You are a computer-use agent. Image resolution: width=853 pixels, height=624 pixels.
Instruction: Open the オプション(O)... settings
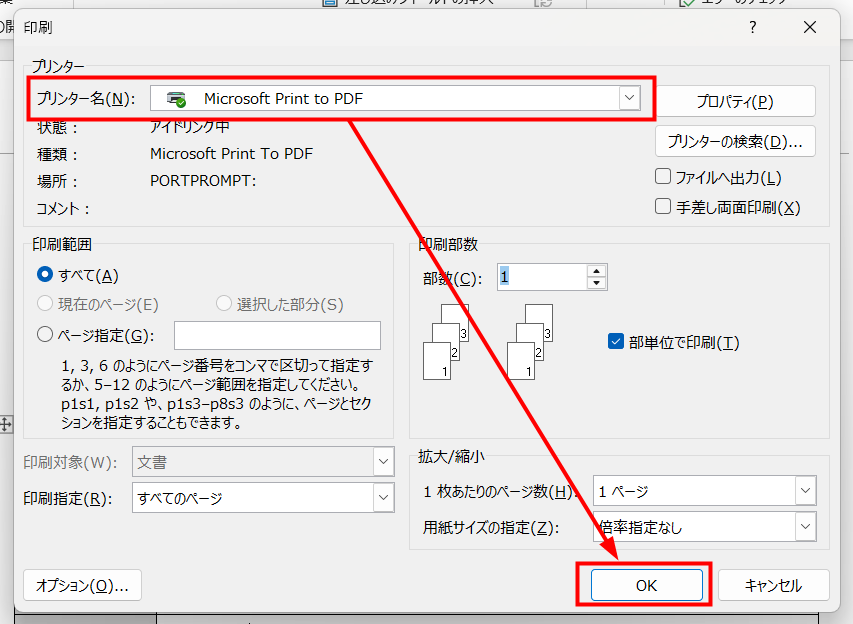[x=82, y=585]
